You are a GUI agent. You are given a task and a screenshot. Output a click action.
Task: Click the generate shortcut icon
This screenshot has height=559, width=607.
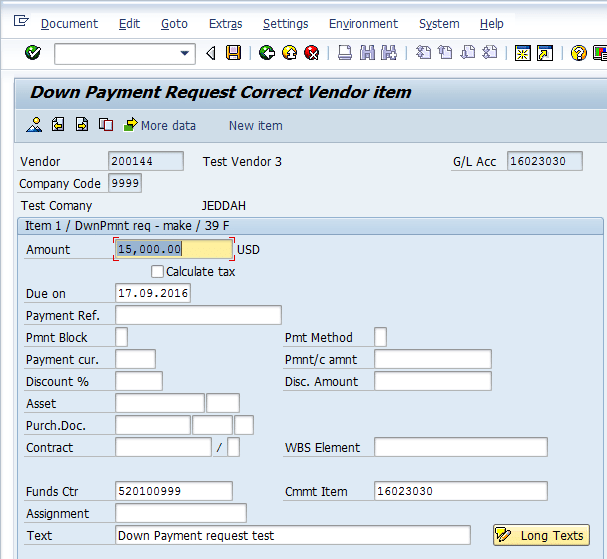point(545,53)
